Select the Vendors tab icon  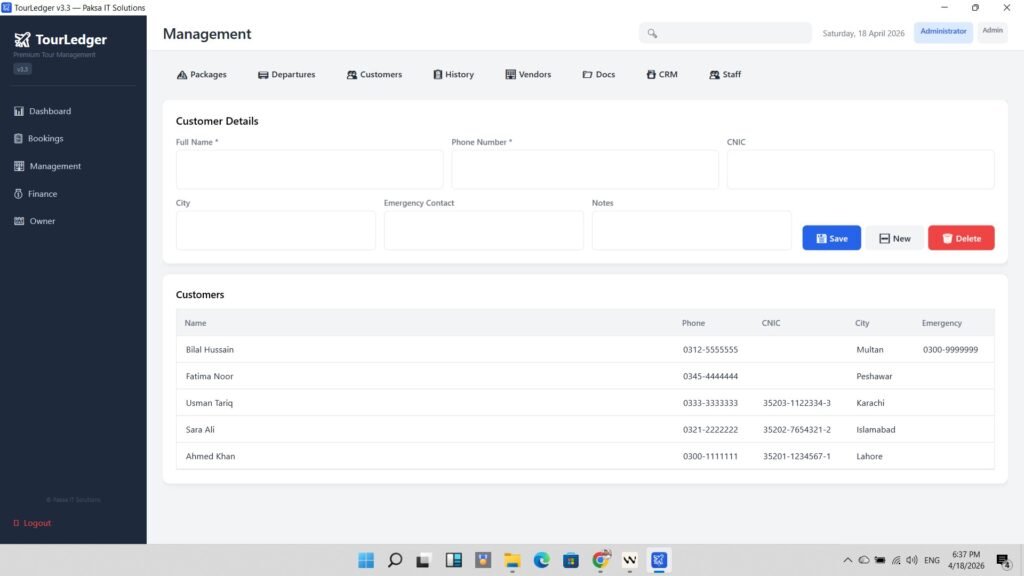pyautogui.click(x=510, y=75)
